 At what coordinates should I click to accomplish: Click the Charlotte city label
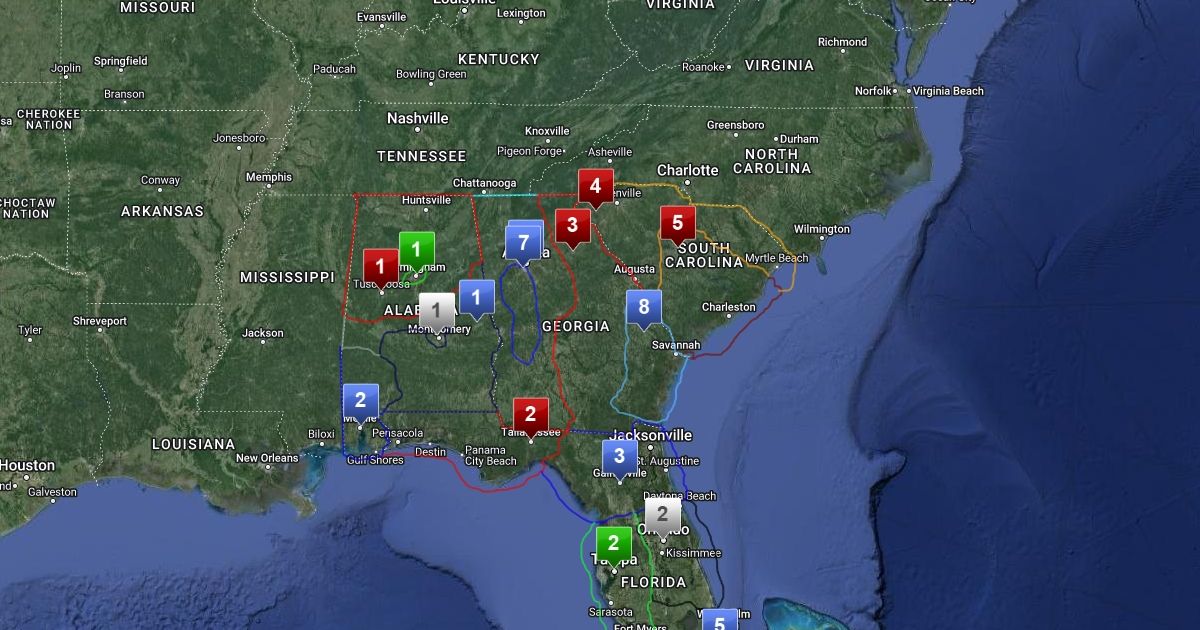pos(688,170)
